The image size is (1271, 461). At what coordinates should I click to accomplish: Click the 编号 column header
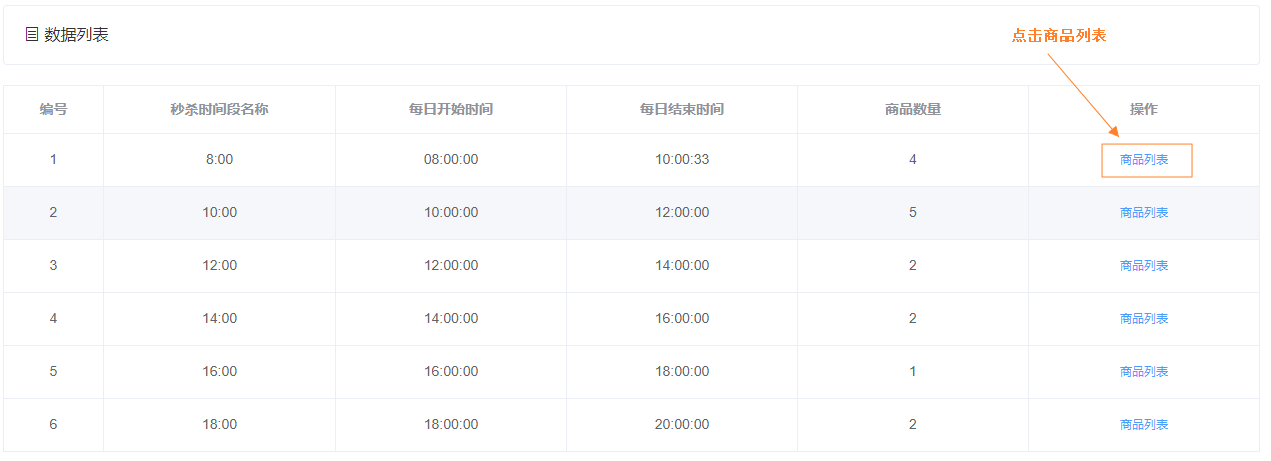point(53,110)
